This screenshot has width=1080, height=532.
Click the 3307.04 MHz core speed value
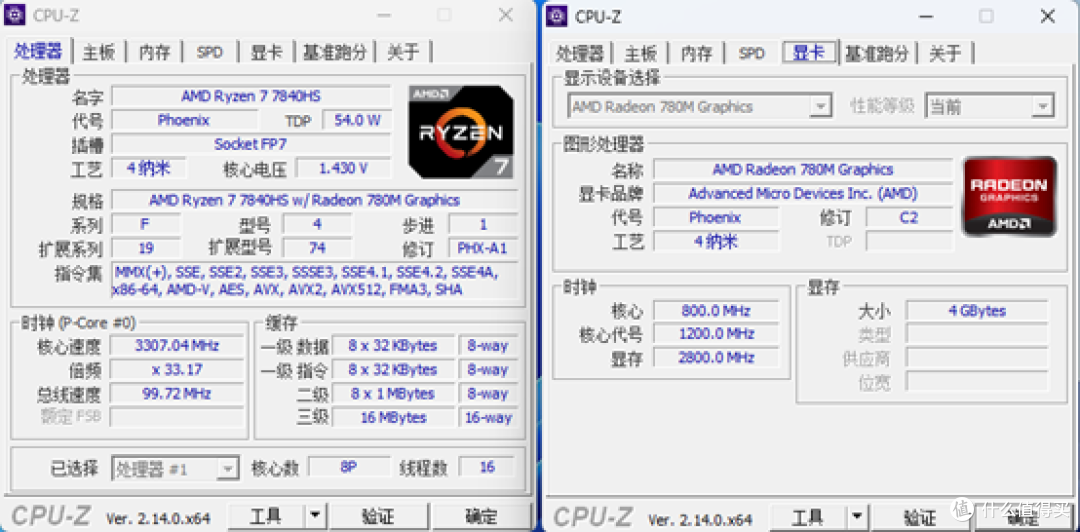pos(177,345)
